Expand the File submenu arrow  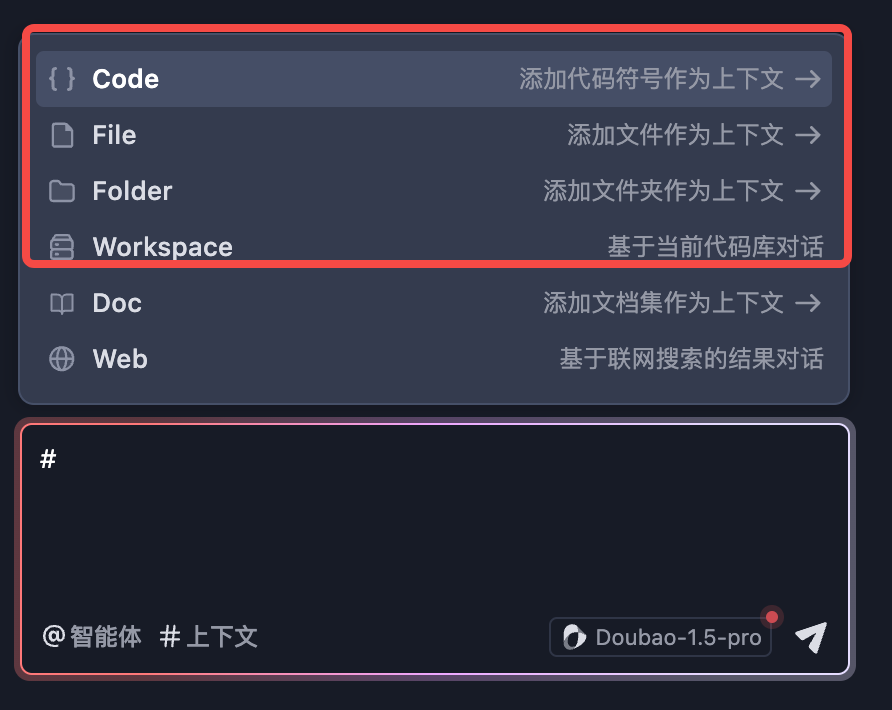coord(808,135)
